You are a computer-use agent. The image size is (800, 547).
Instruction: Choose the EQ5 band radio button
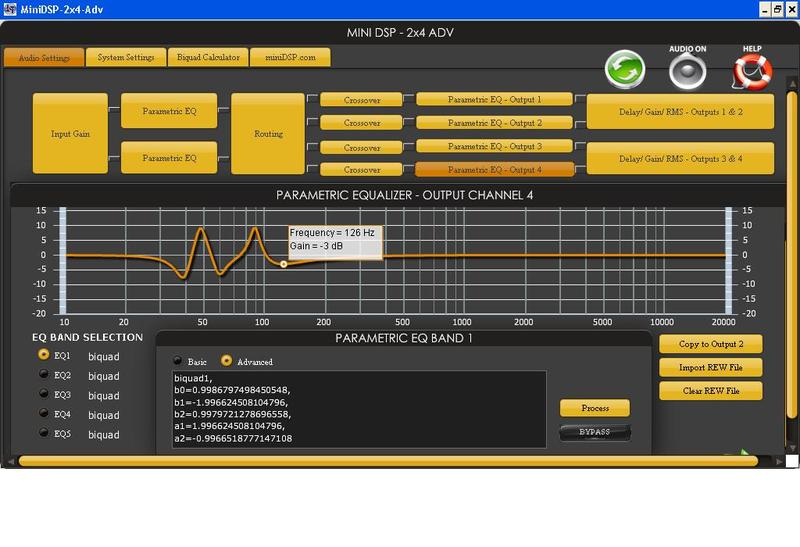[x=43, y=433]
